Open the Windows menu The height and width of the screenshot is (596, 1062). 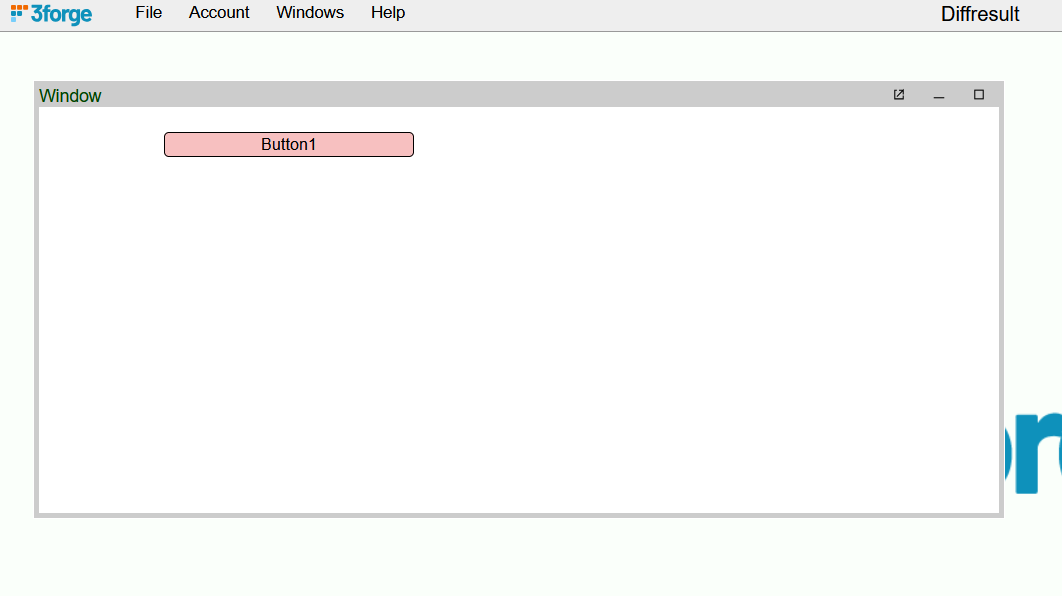310,13
